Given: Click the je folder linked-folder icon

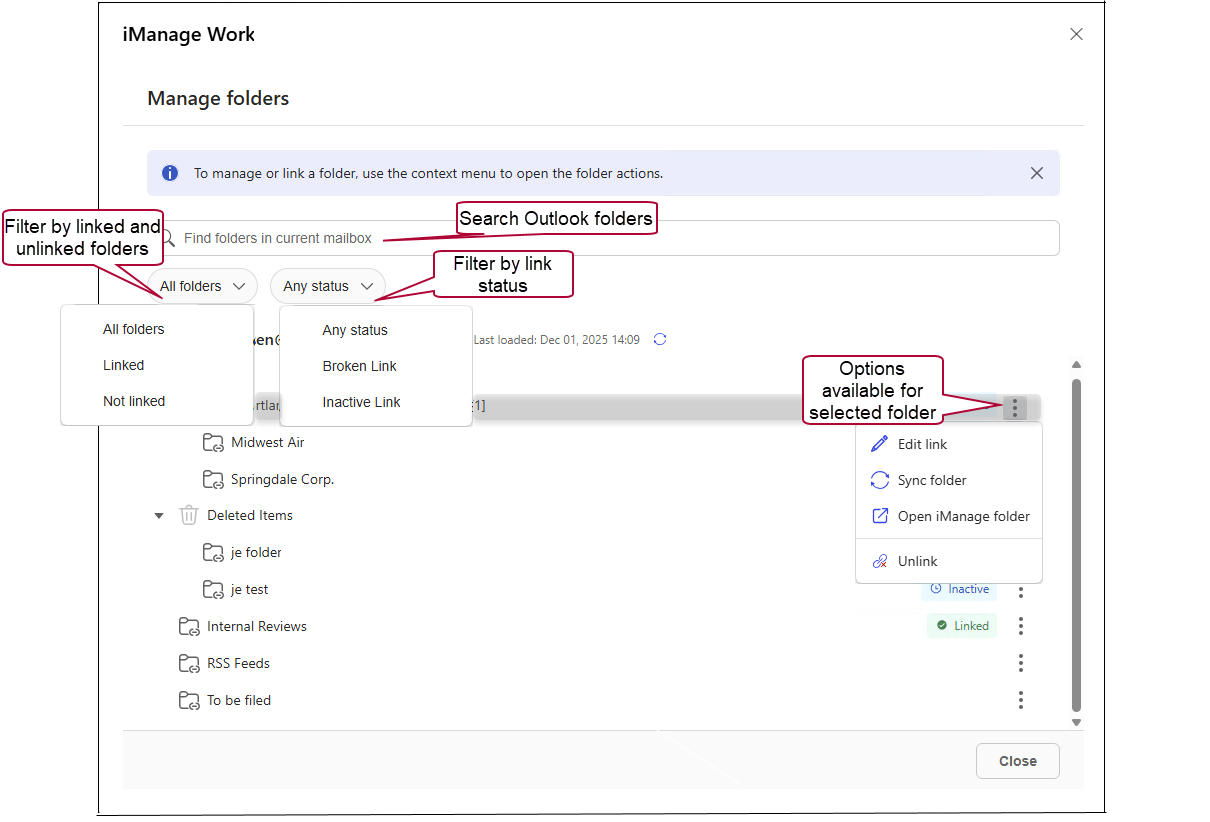Looking at the screenshot, I should [213, 552].
